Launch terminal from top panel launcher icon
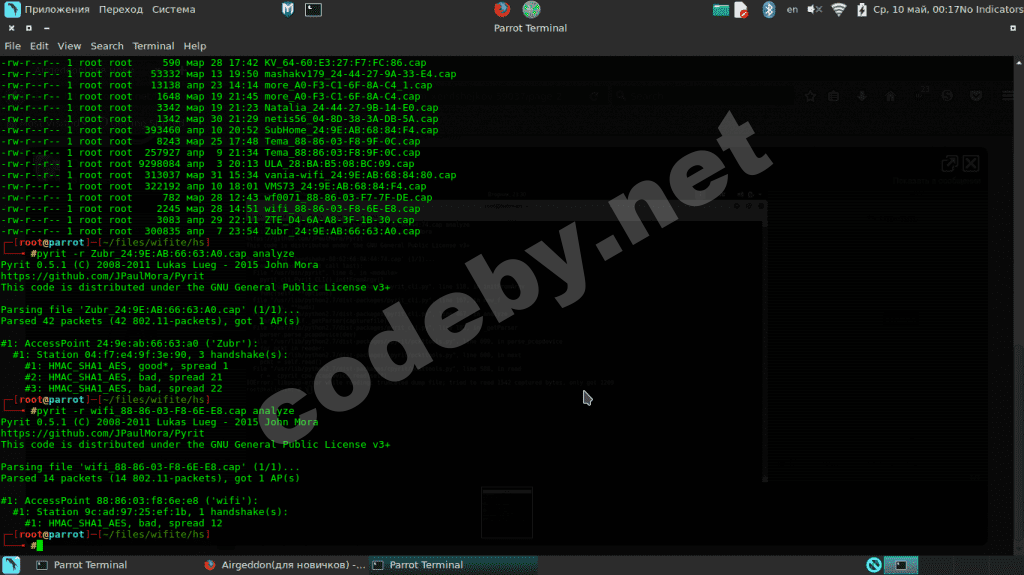 [313, 10]
